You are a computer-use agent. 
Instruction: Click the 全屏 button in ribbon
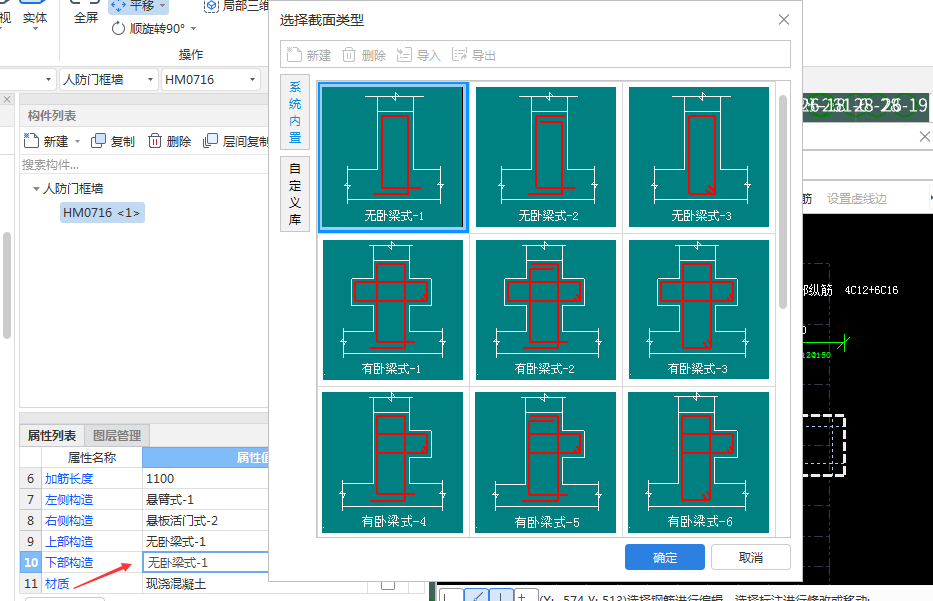coord(86,13)
